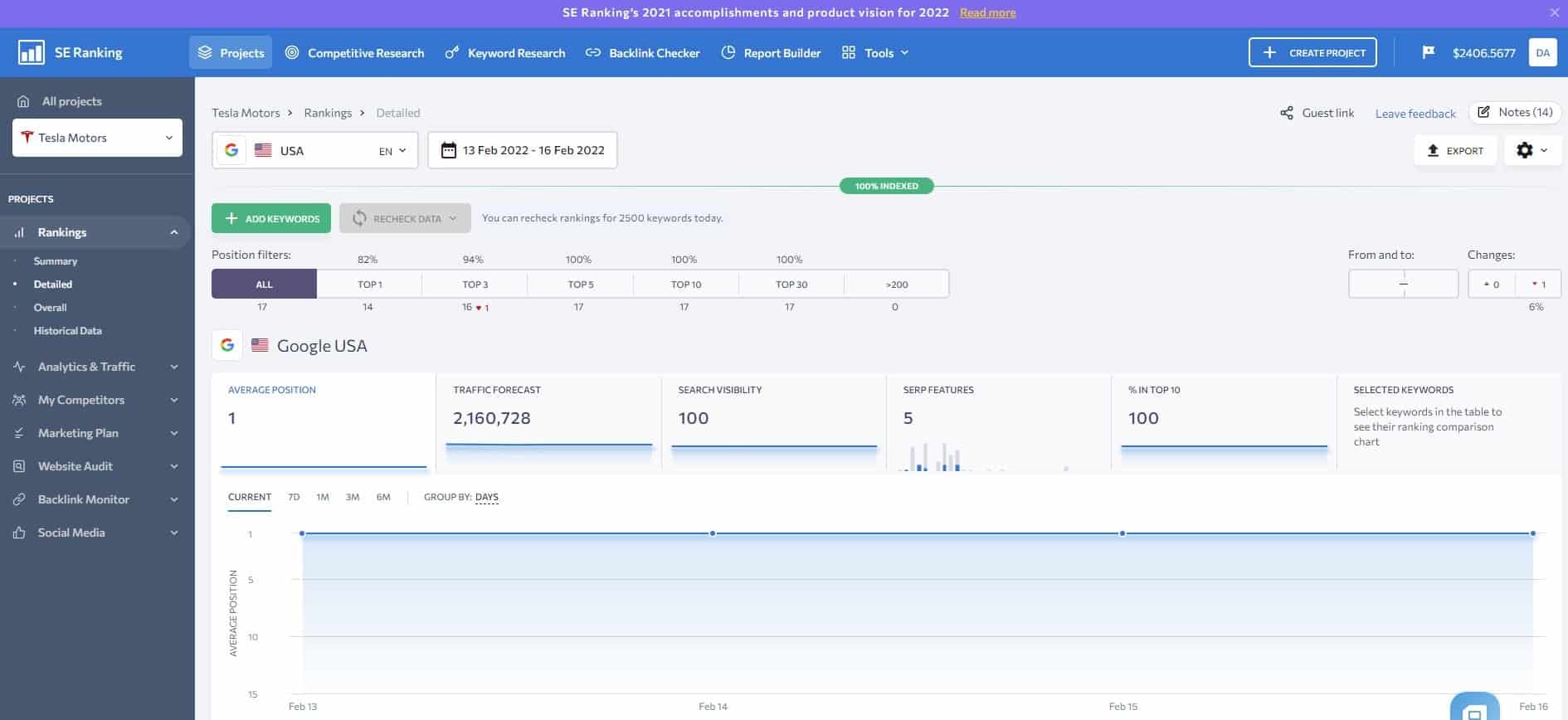Image resolution: width=1568 pixels, height=720 pixels.
Task: Select the TOP 30 position filter
Action: tap(791, 284)
